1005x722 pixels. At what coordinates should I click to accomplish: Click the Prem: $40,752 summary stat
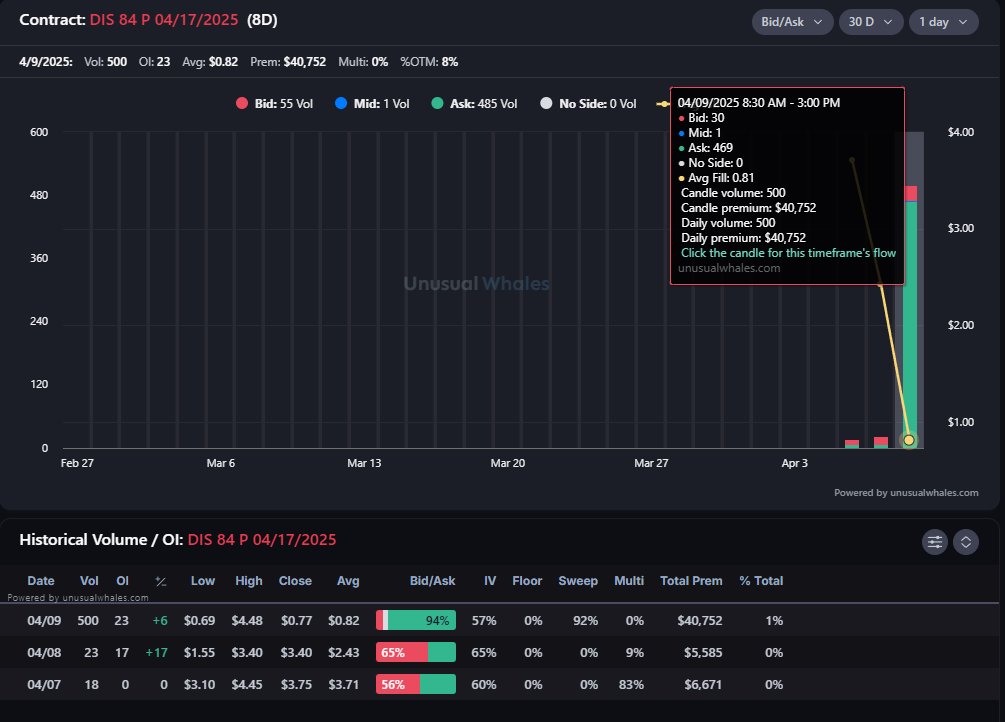point(288,62)
